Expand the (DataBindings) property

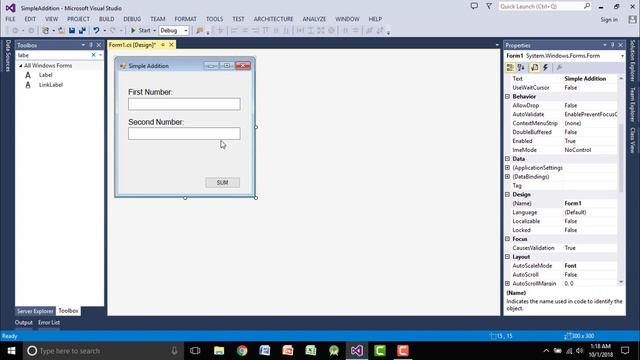pyautogui.click(x=507, y=177)
